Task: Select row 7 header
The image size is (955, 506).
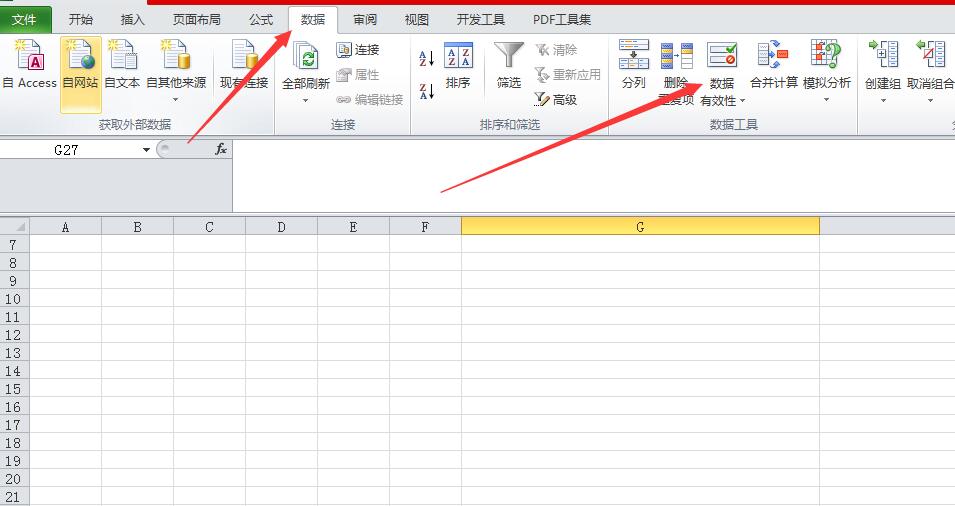Action: [x=14, y=245]
